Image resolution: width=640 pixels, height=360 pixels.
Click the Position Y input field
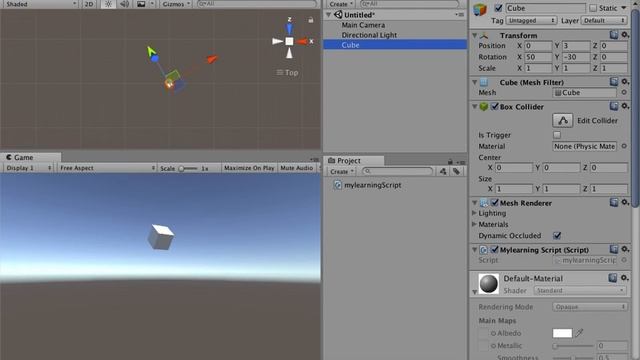point(576,46)
